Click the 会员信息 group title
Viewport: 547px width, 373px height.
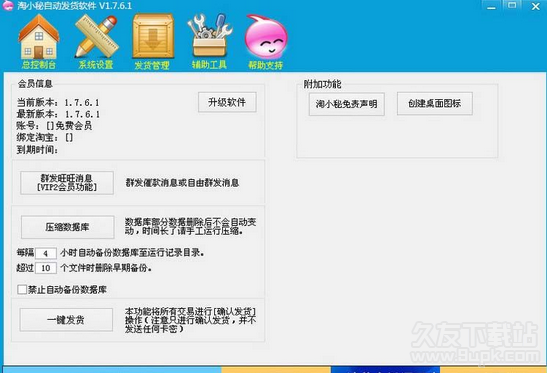click(35, 84)
